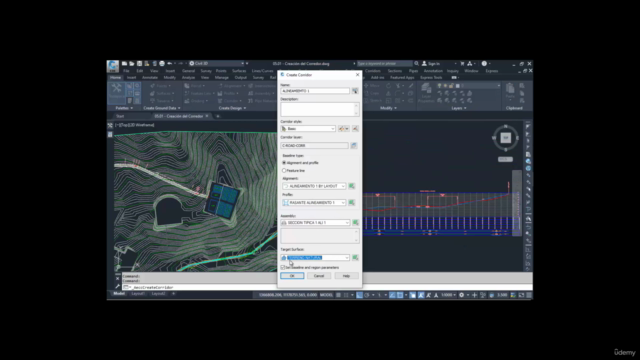Click the New file icon in quick access toolbar
This screenshot has width=640, height=360.
tap(124, 64)
